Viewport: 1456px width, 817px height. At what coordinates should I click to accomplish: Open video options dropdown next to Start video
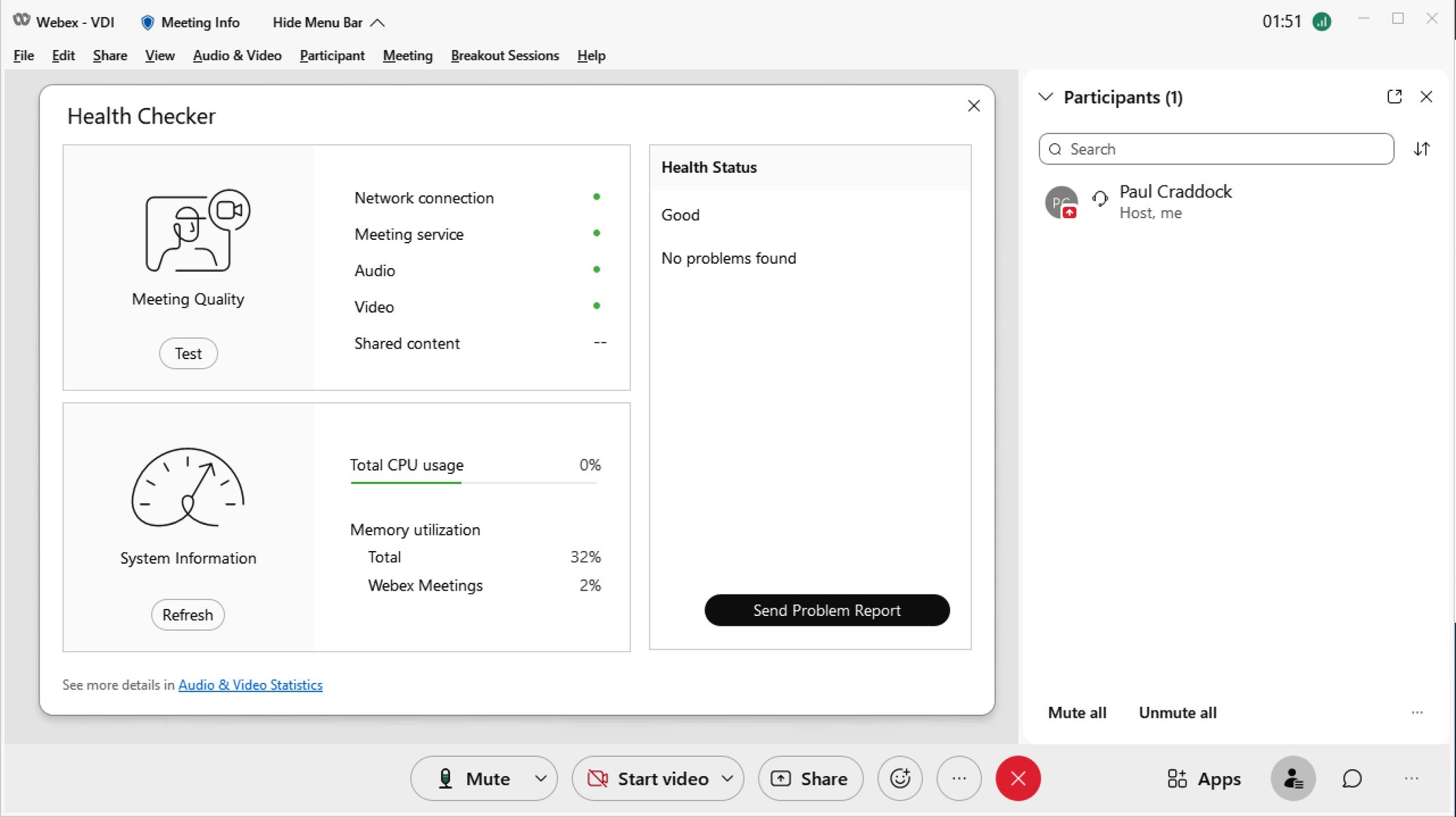pos(727,778)
